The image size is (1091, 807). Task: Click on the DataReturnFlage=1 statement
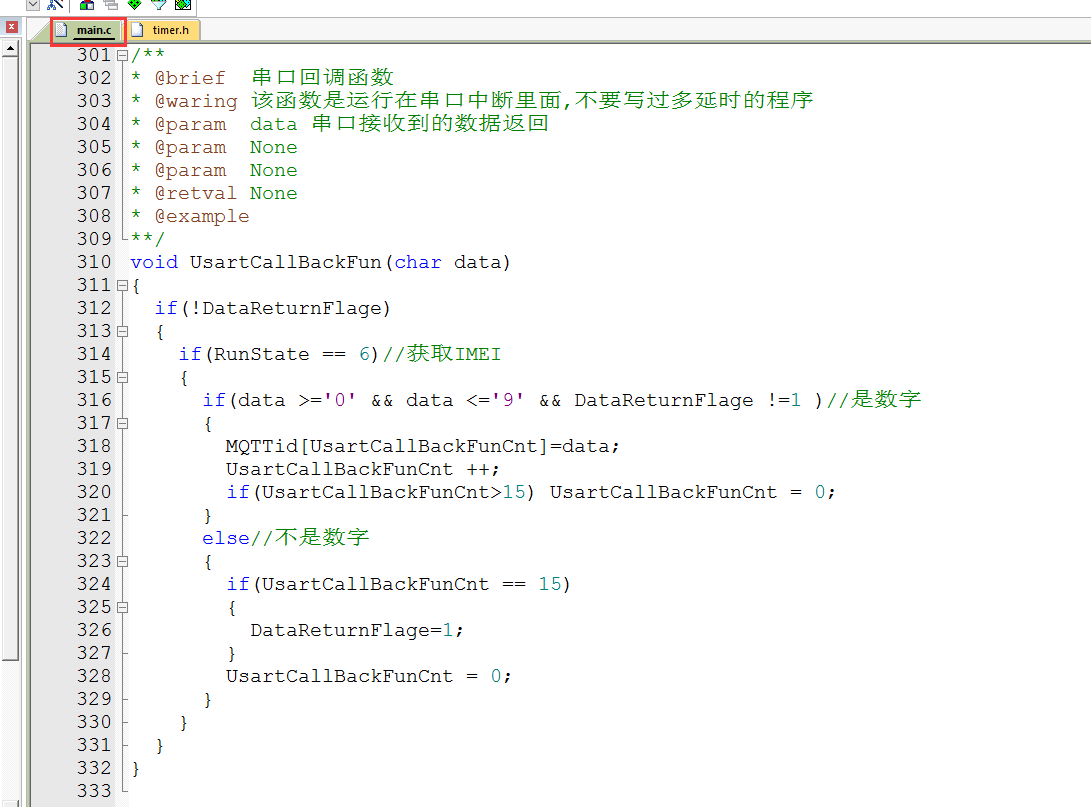pos(356,630)
